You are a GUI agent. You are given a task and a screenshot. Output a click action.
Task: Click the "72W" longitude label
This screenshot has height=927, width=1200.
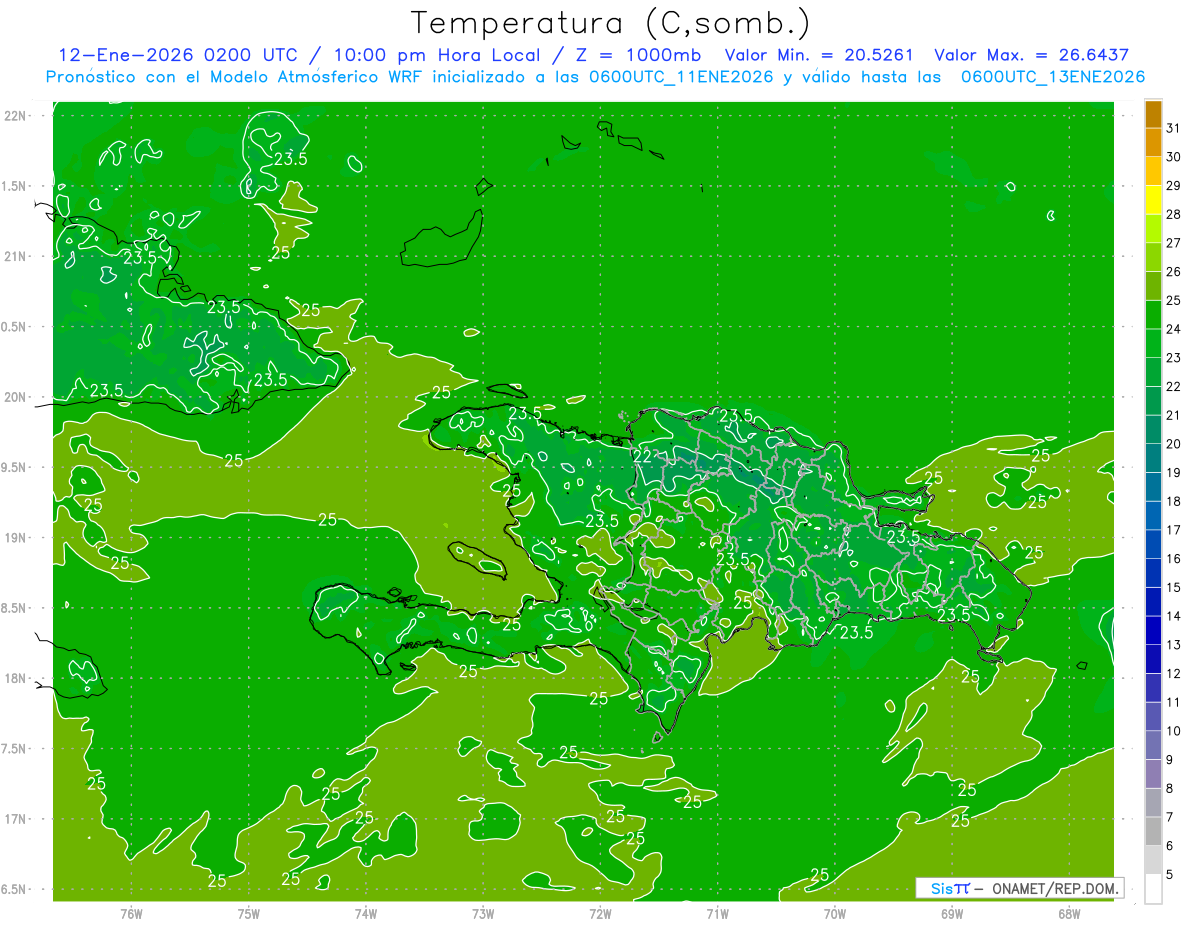point(600,913)
